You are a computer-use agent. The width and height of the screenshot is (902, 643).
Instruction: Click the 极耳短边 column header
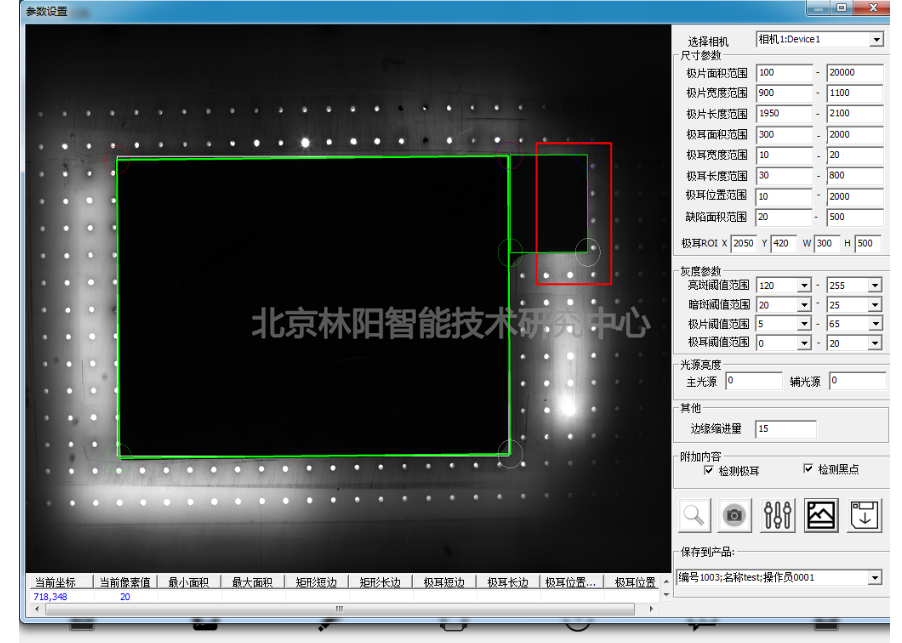point(444,582)
